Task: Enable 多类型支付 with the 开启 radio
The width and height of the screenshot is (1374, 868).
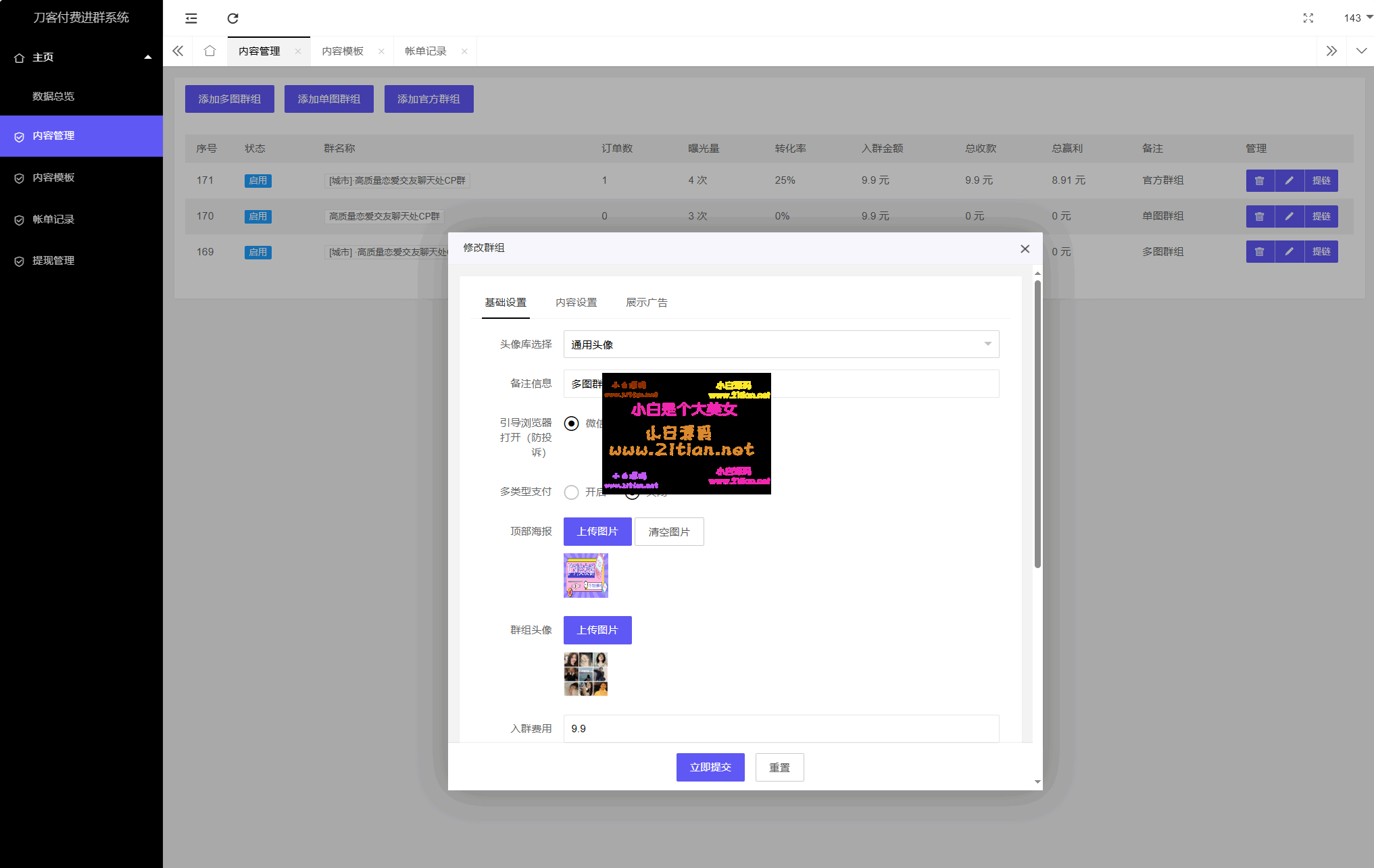Action: pyautogui.click(x=572, y=492)
